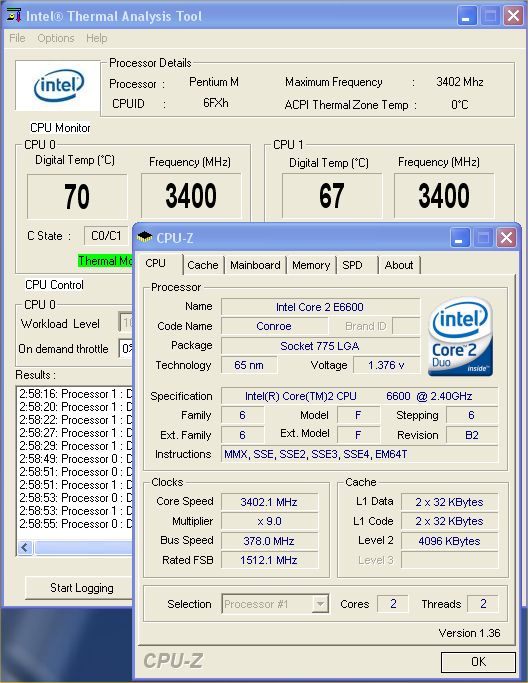
Task: Click CPU 0 frequency value 3400
Action: pos(191,196)
